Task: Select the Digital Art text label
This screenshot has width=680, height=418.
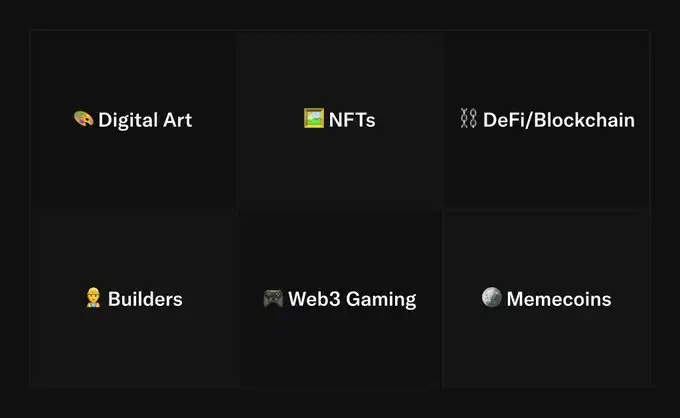Action: pyautogui.click(x=145, y=120)
